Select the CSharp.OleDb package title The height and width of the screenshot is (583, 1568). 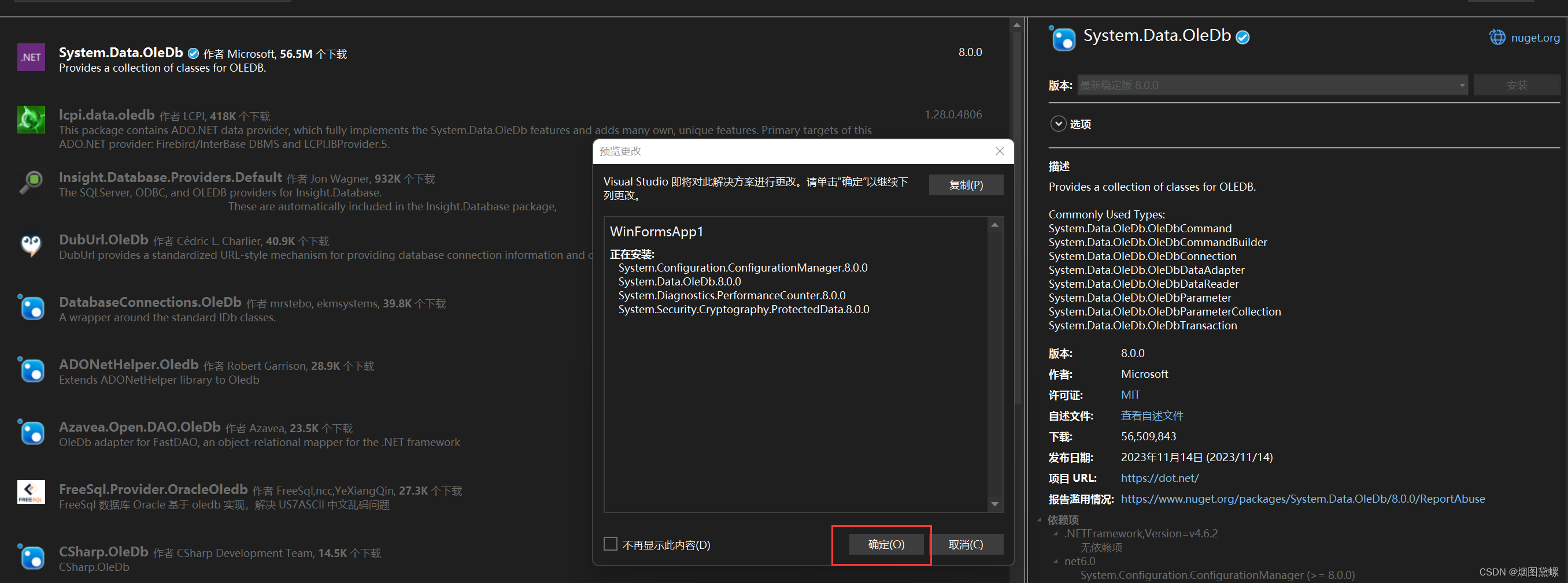103,551
